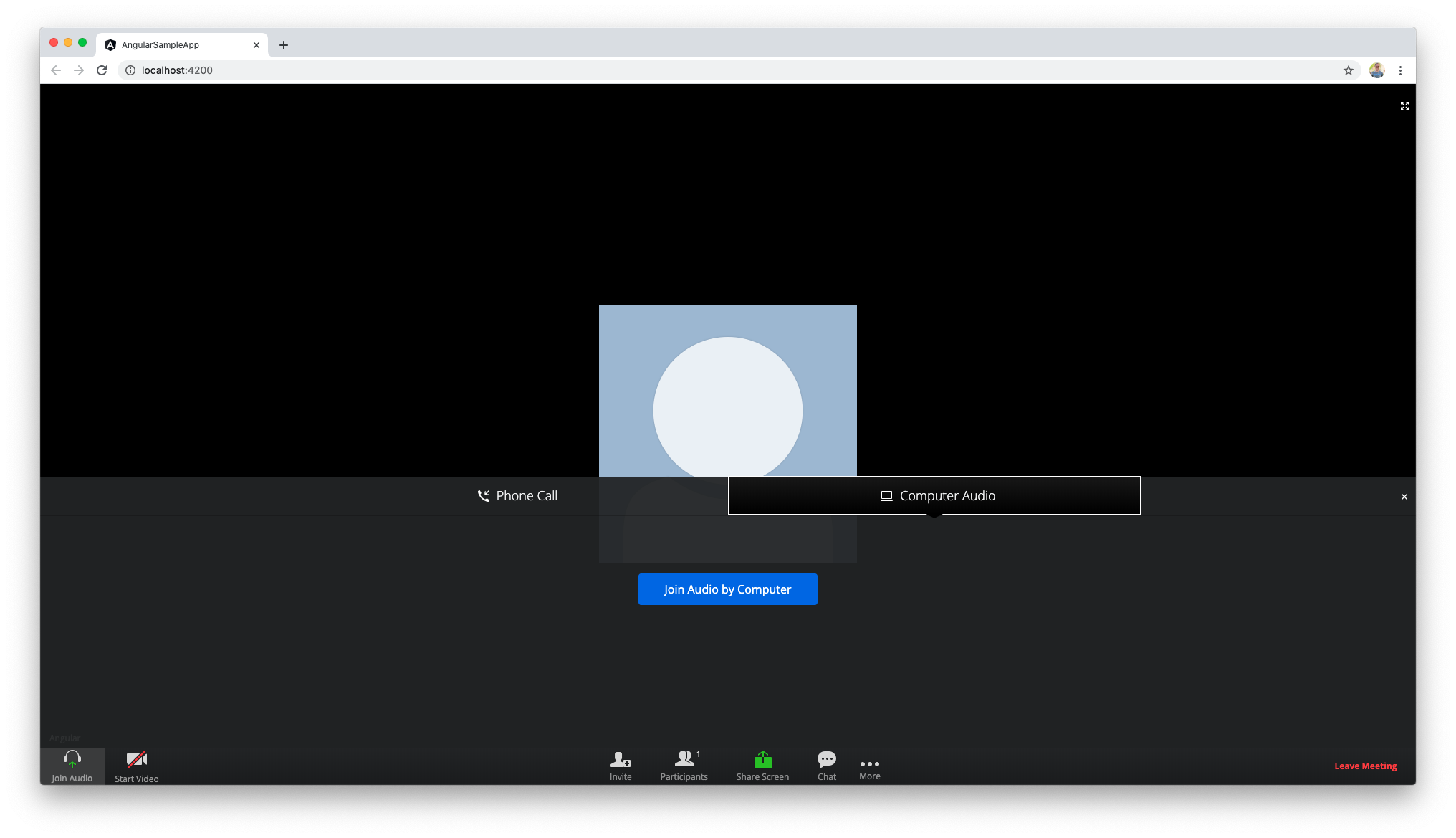Open the Chrome three-dot menu

(1400, 70)
